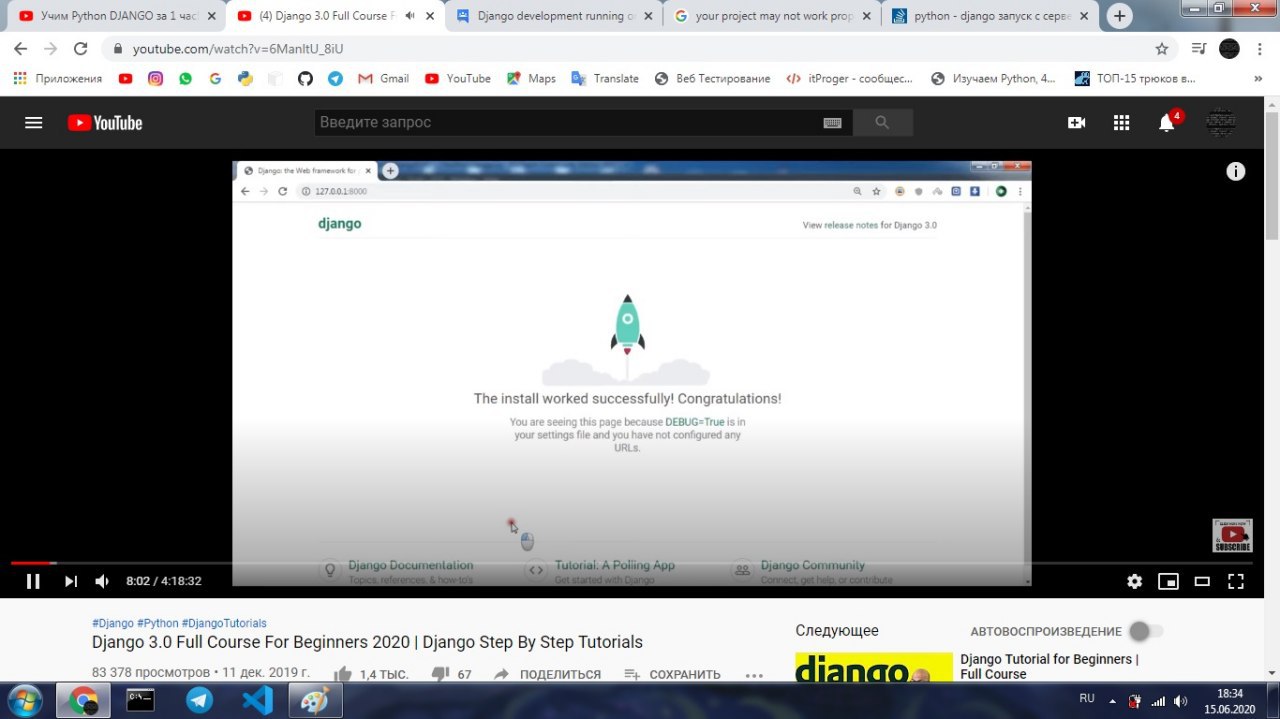Click the Subscribe watermark on video

coord(1232,535)
